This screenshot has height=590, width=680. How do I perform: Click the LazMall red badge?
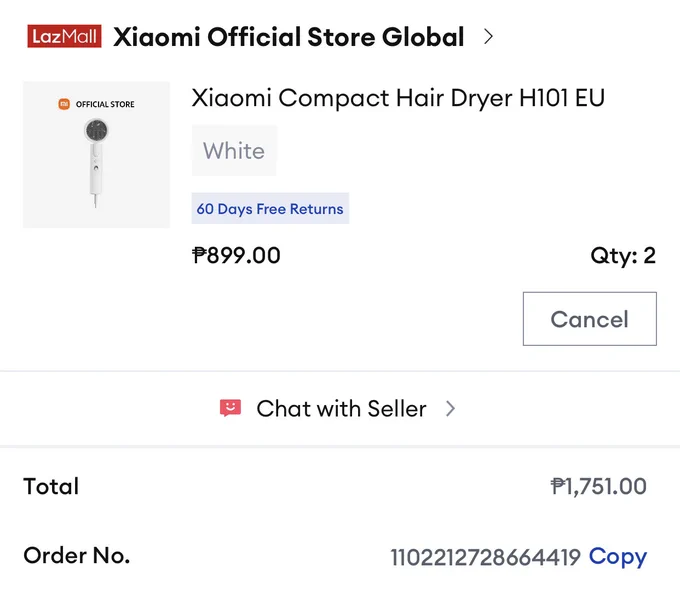(64, 36)
